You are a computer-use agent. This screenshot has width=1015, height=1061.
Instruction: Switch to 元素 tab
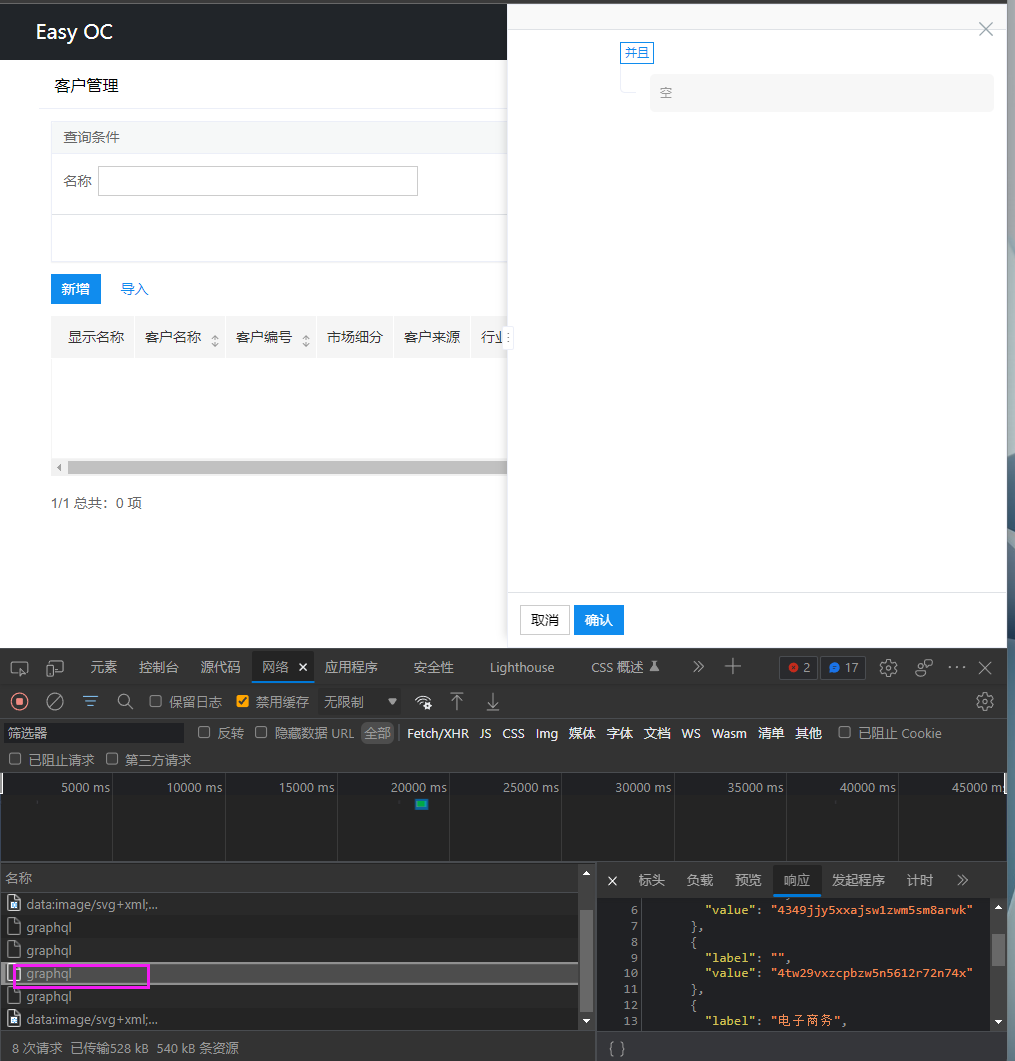(104, 667)
